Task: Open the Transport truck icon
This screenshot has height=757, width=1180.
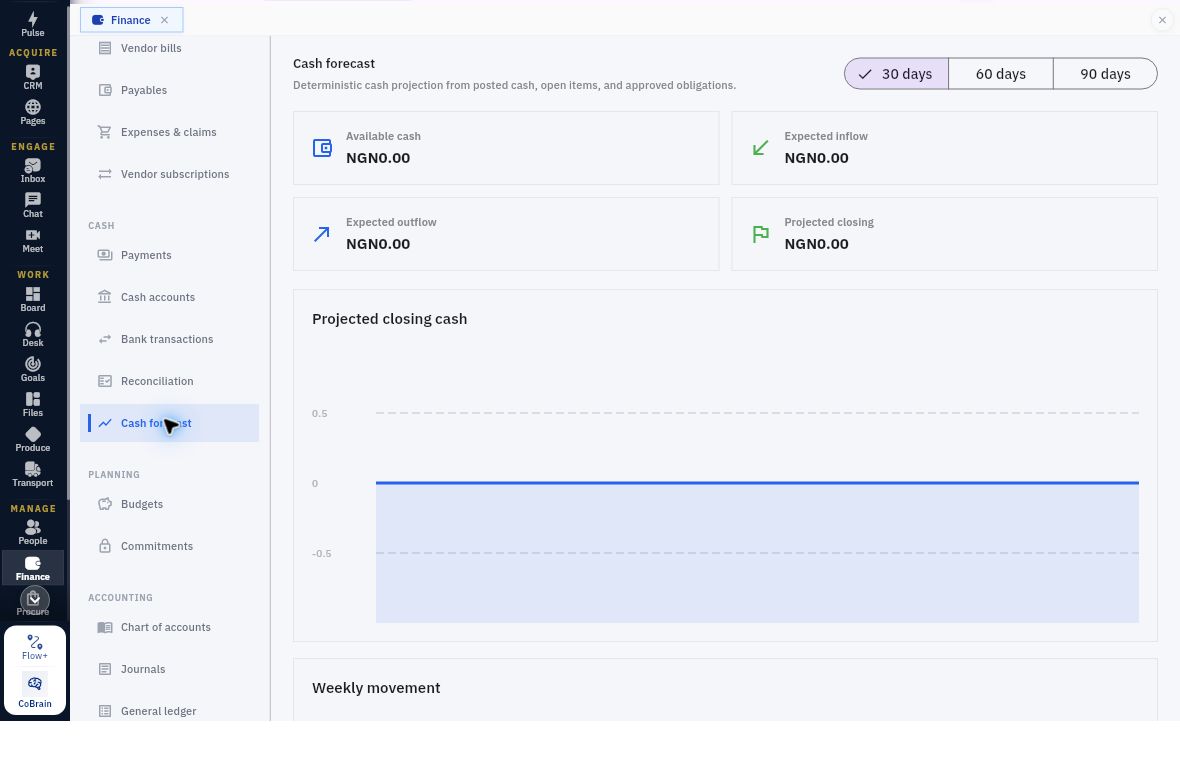Action: coord(32,474)
